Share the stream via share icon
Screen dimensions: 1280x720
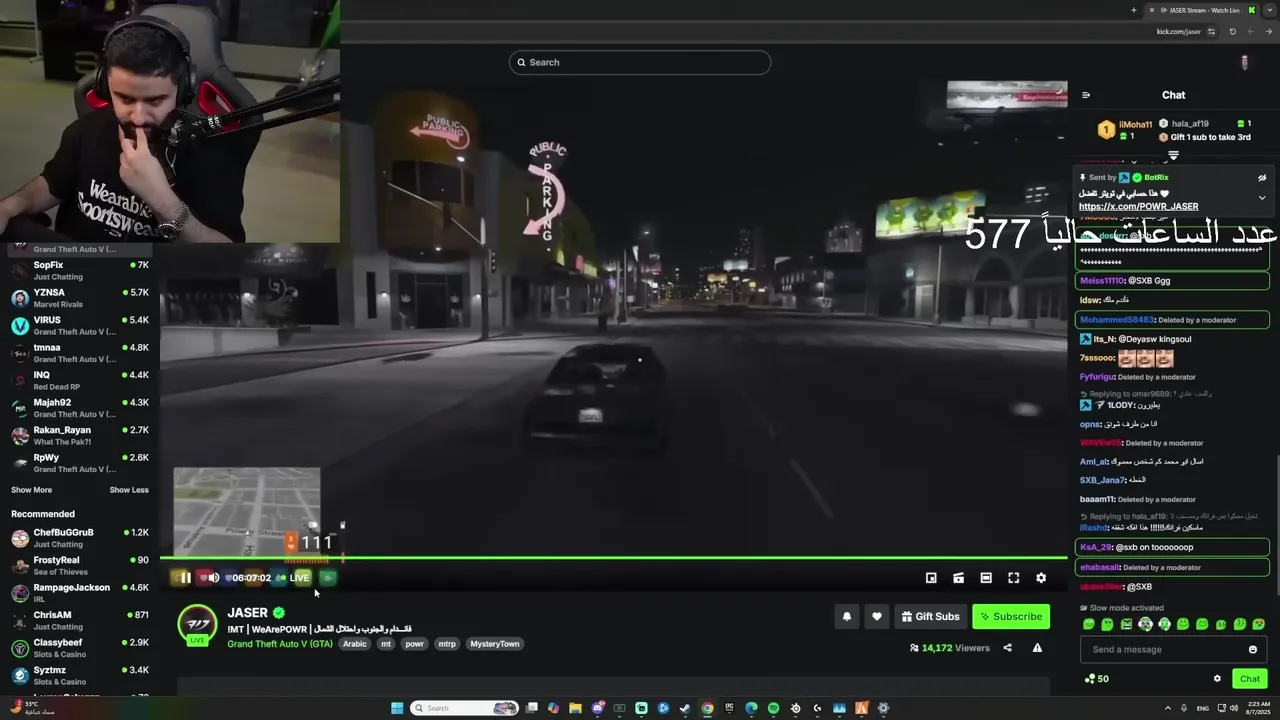[x=1007, y=648]
